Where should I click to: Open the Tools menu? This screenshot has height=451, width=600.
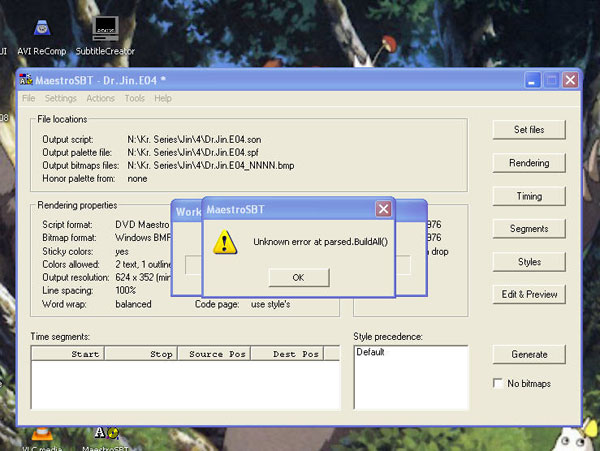click(134, 98)
